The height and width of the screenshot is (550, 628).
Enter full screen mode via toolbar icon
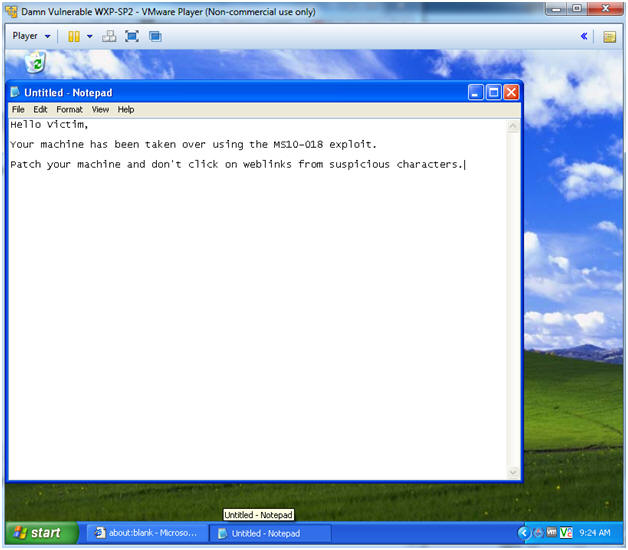(132, 36)
